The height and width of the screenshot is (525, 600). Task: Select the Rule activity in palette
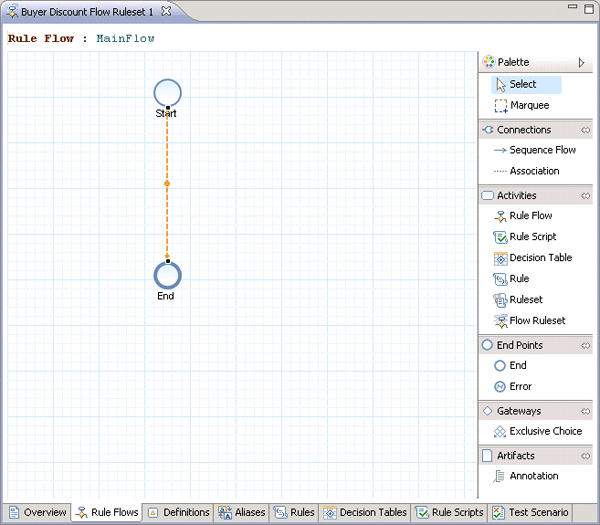(x=519, y=279)
